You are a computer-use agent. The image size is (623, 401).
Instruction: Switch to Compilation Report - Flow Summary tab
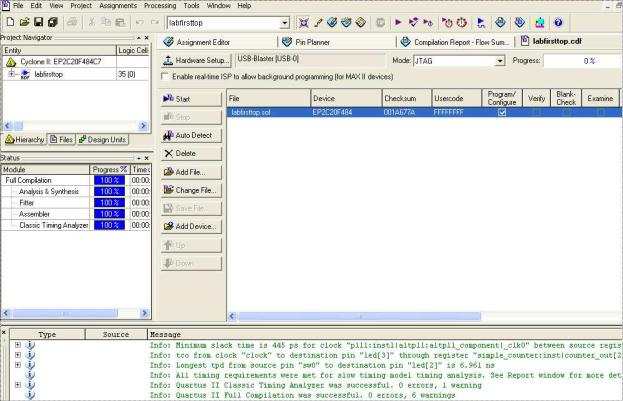tap(455, 42)
